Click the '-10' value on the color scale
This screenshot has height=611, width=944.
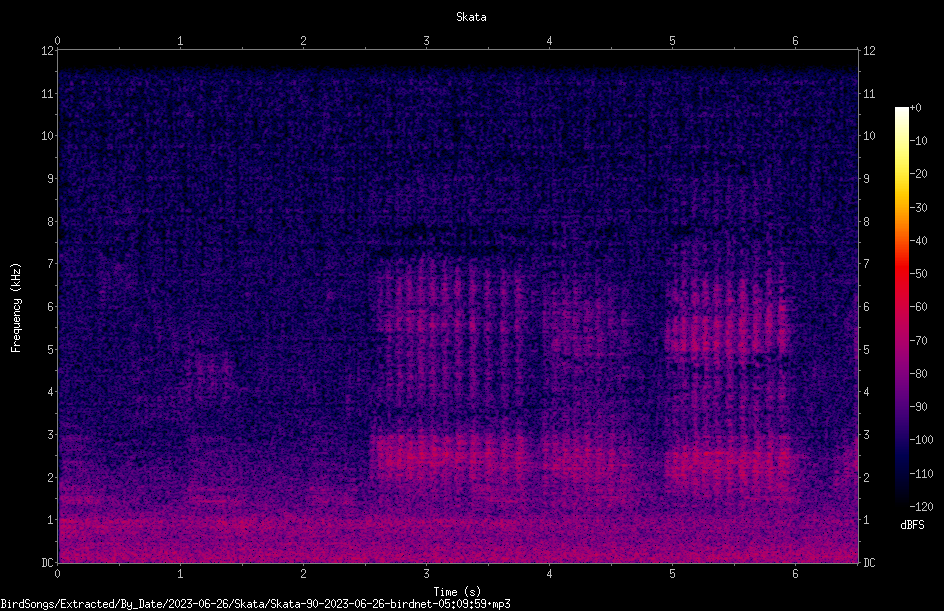pos(919,141)
